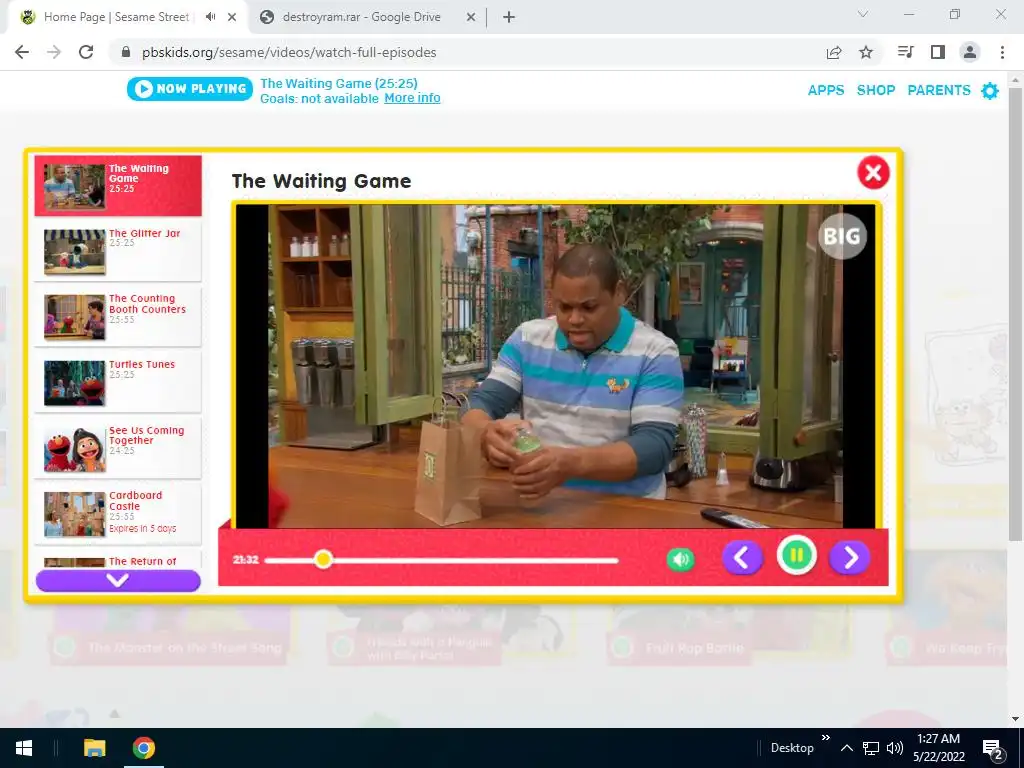Screen dimensions: 1024x768
Task: Bookmark this page with the star icon
Action: (866, 52)
